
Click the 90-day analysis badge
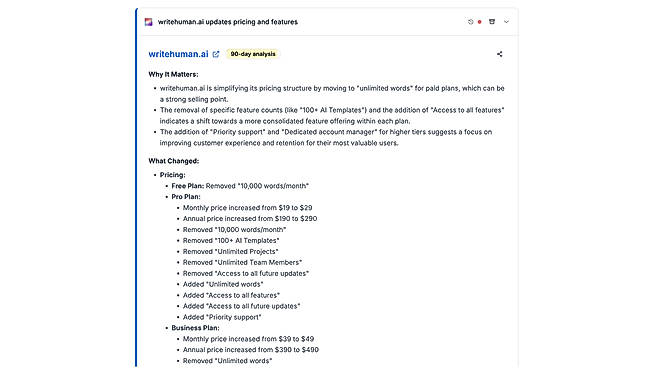(253, 54)
